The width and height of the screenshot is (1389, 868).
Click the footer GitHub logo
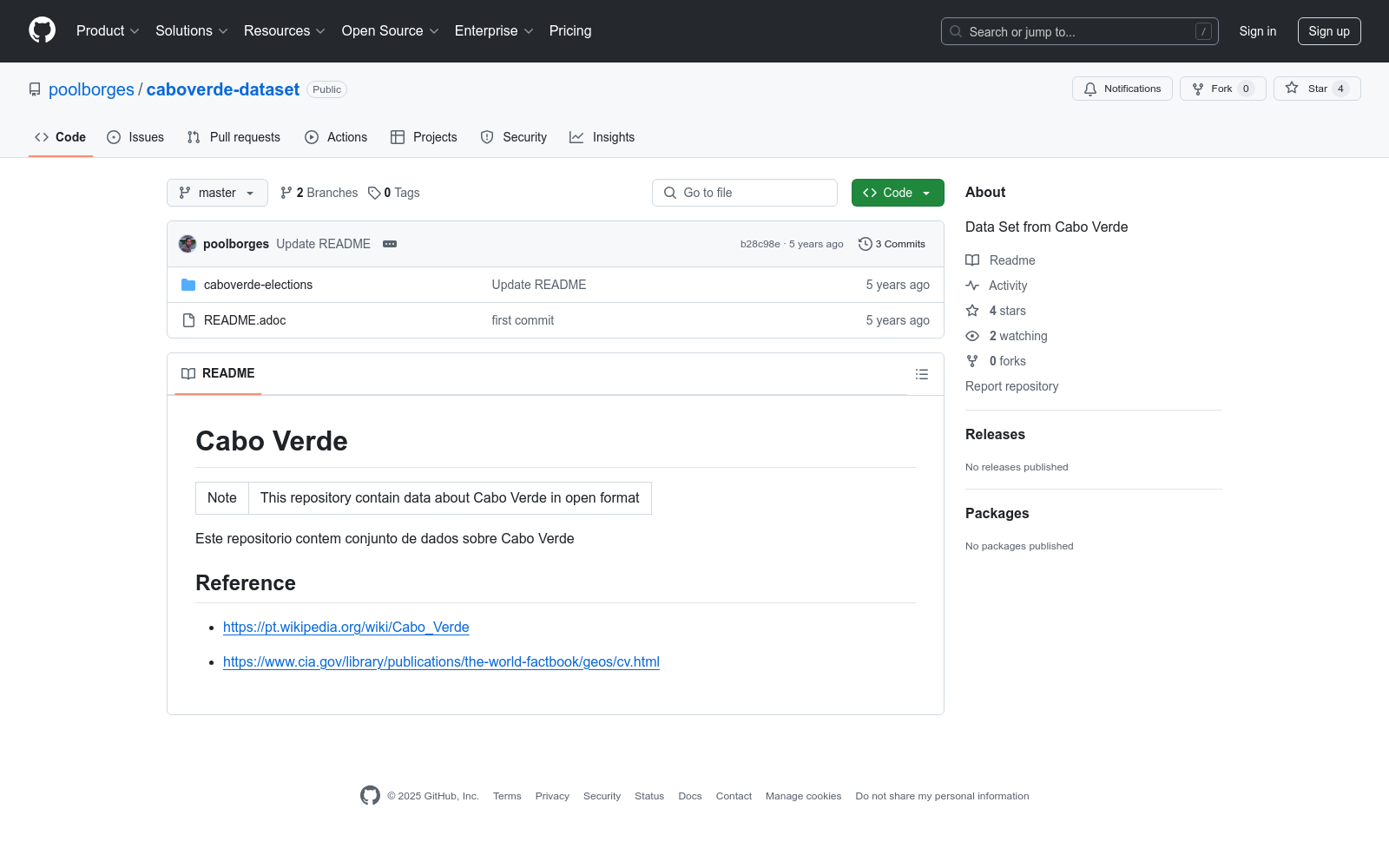[370, 795]
